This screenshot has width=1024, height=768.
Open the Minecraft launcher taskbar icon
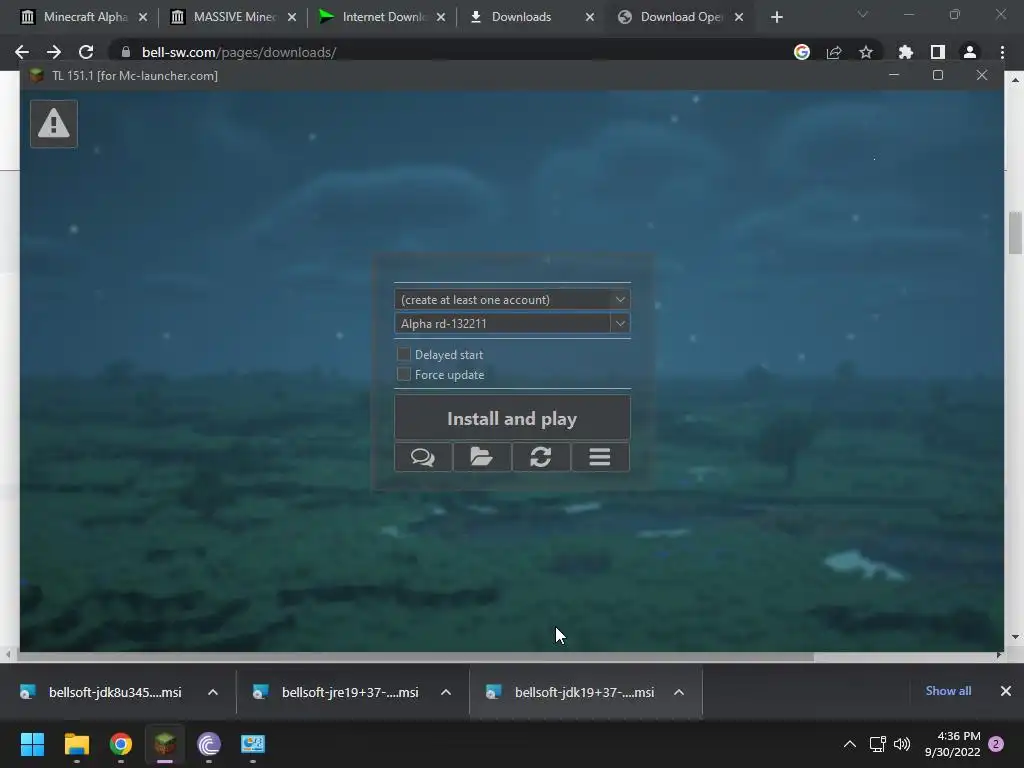pyautogui.click(x=165, y=744)
